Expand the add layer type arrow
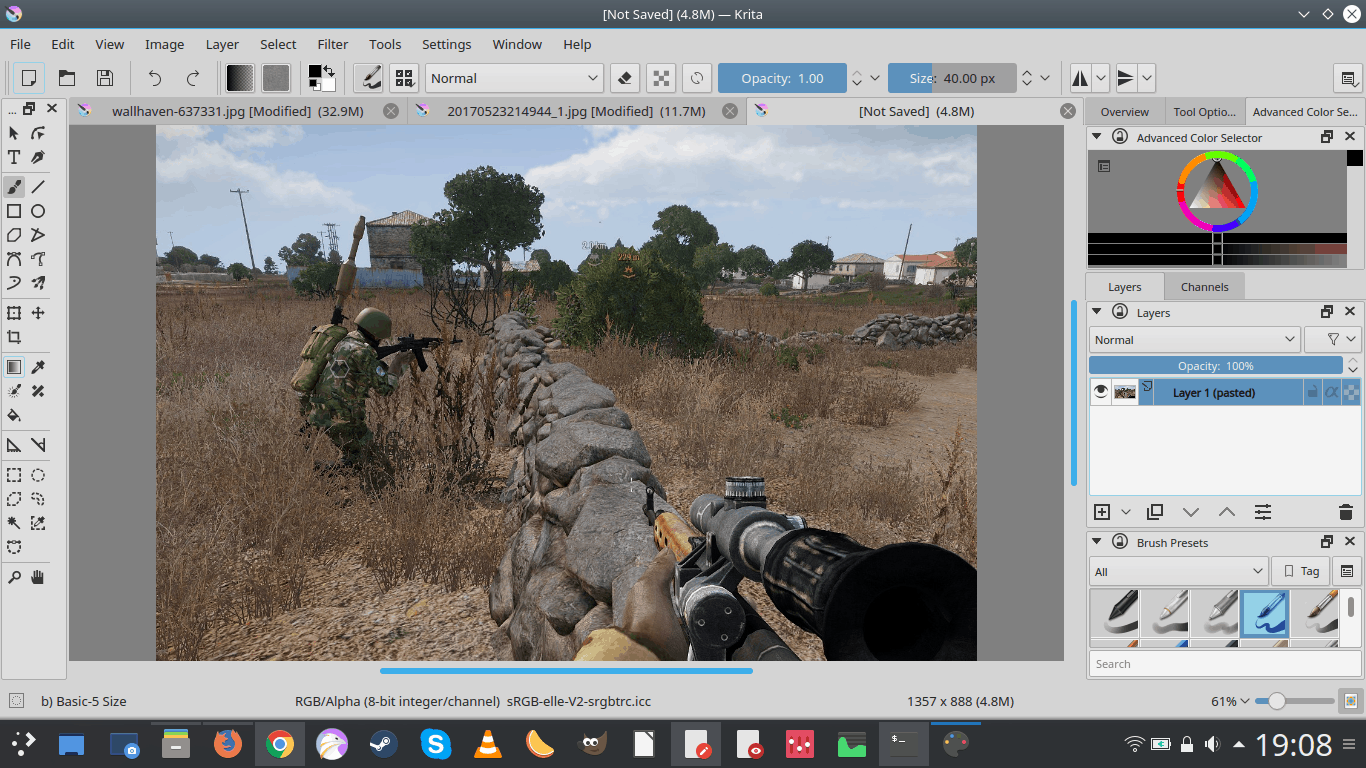Screen dimensions: 1366x768 (1125, 512)
